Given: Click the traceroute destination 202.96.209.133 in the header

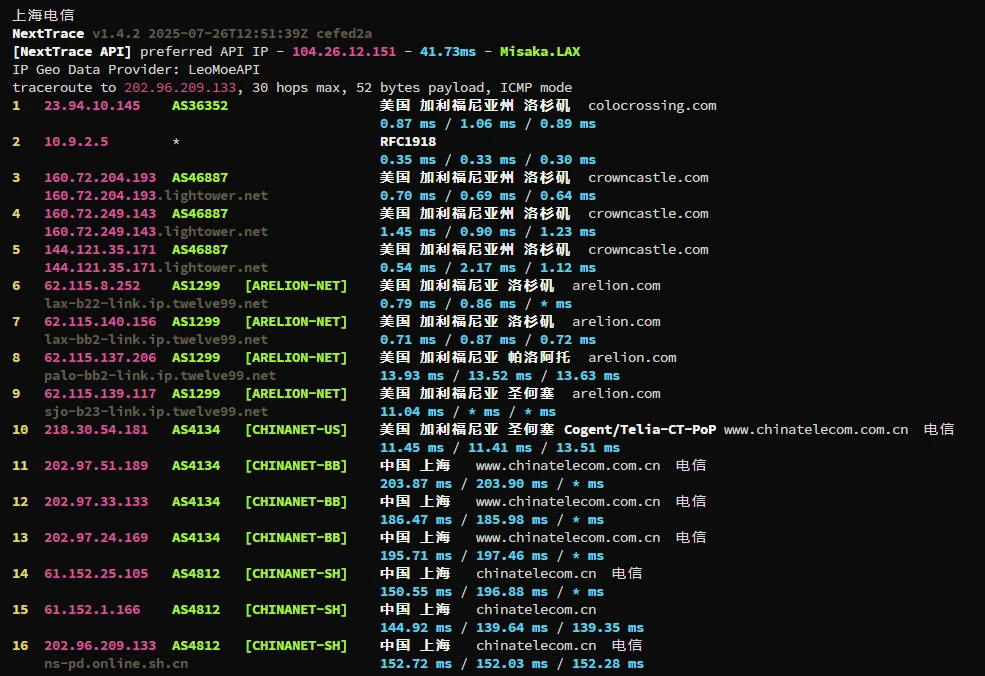Looking at the screenshot, I should coord(184,87).
